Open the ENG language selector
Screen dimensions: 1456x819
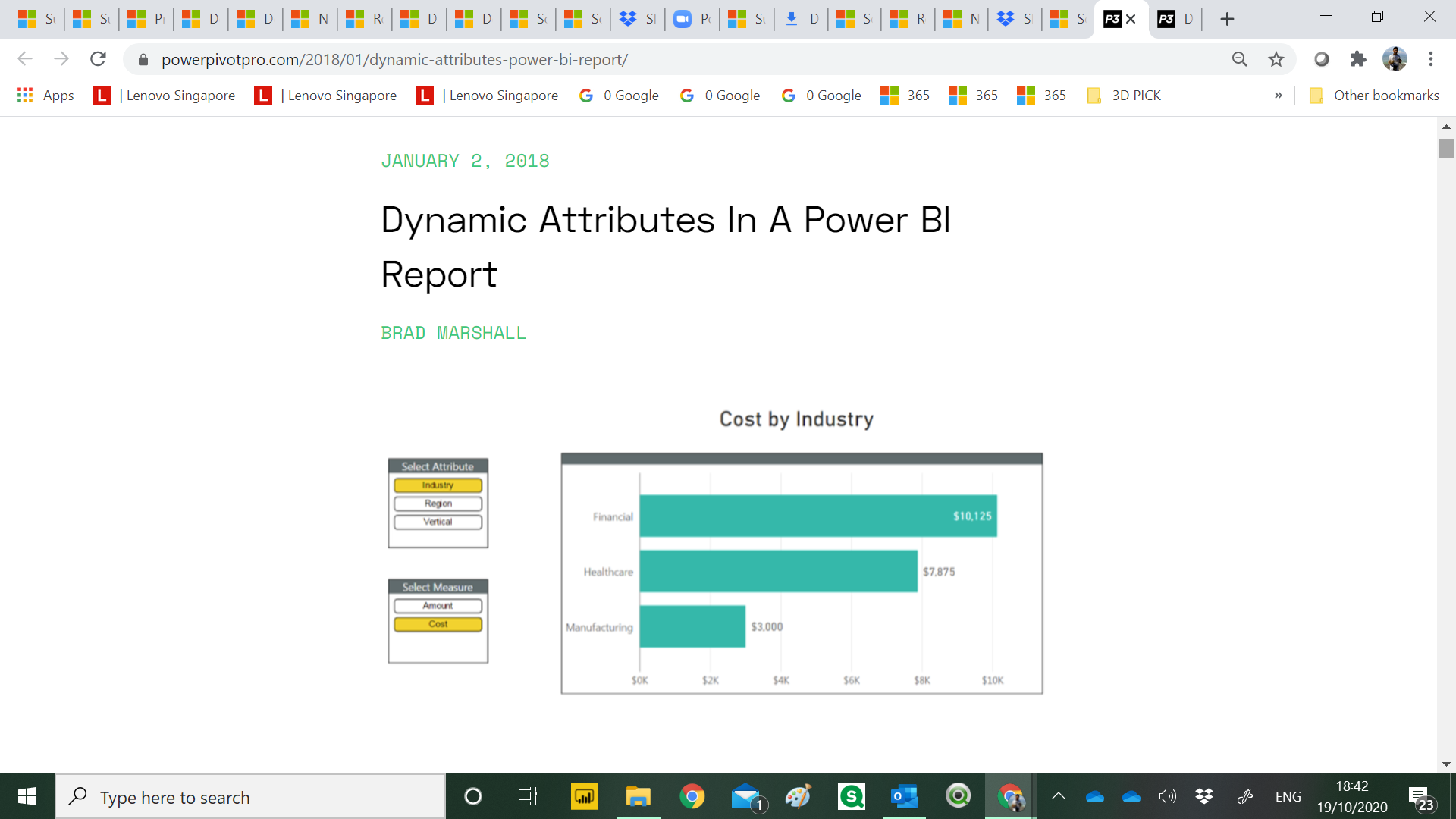[1288, 796]
